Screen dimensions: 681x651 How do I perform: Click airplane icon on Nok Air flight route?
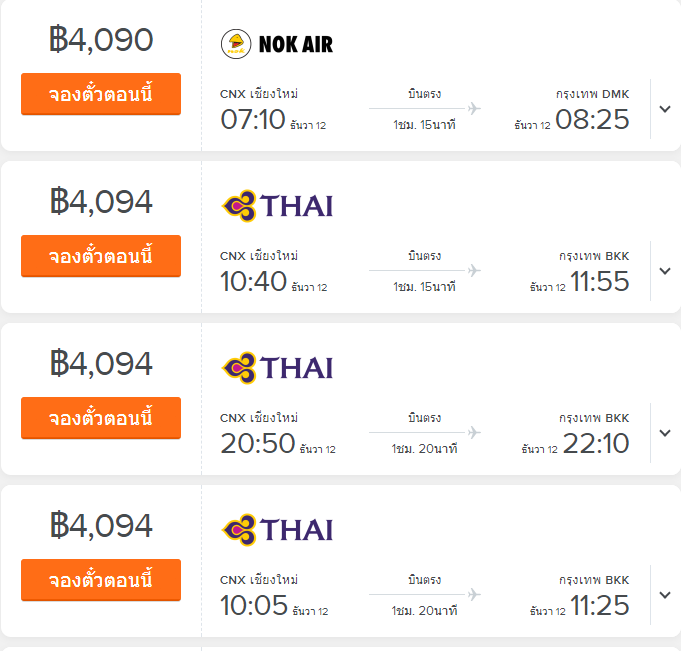(x=474, y=108)
